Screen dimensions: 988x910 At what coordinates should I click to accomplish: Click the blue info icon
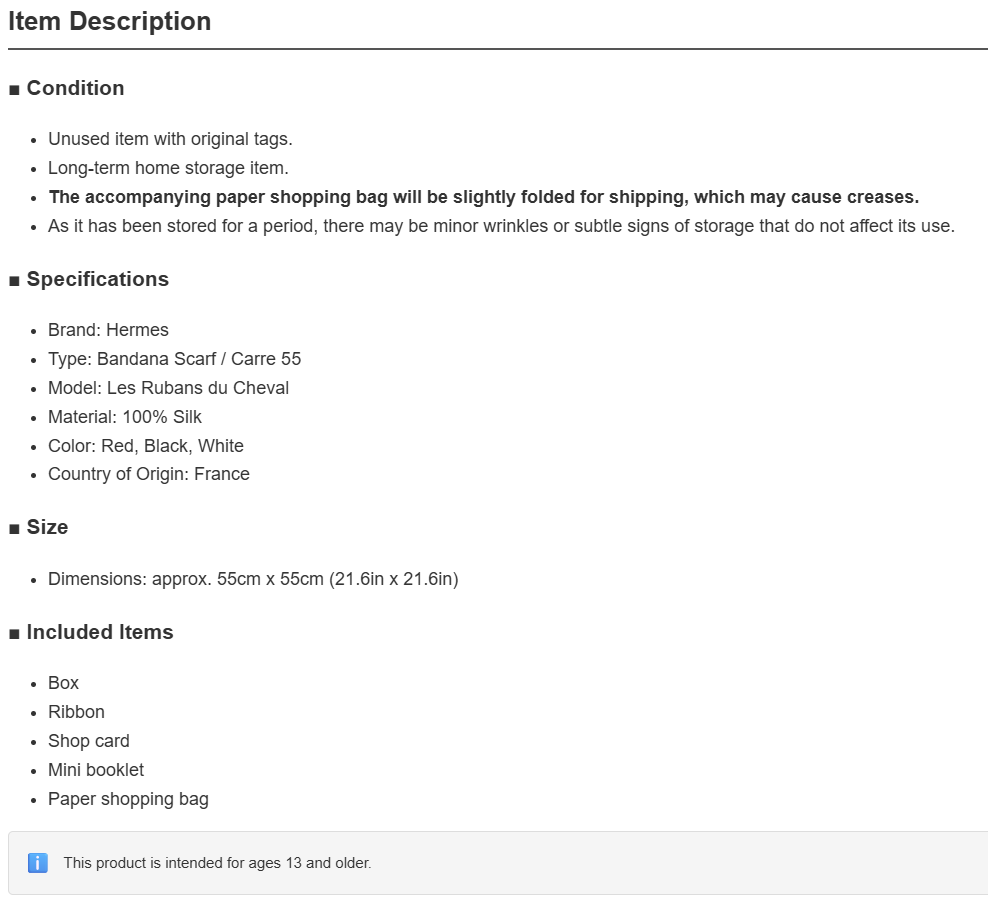coord(38,863)
